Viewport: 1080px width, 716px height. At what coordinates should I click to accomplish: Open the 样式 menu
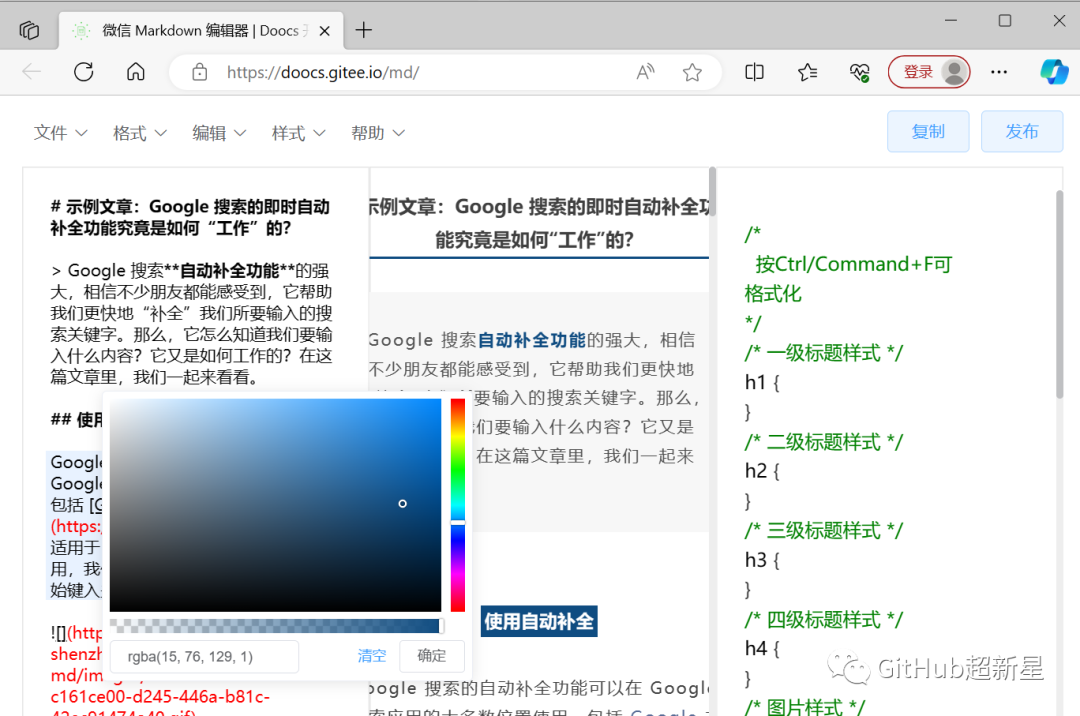(298, 132)
